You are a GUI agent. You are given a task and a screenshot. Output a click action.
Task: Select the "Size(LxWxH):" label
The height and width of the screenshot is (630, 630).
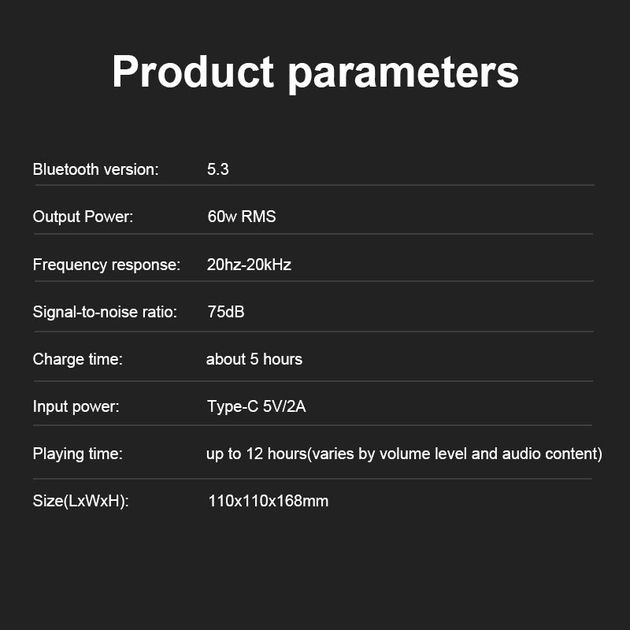(x=81, y=501)
